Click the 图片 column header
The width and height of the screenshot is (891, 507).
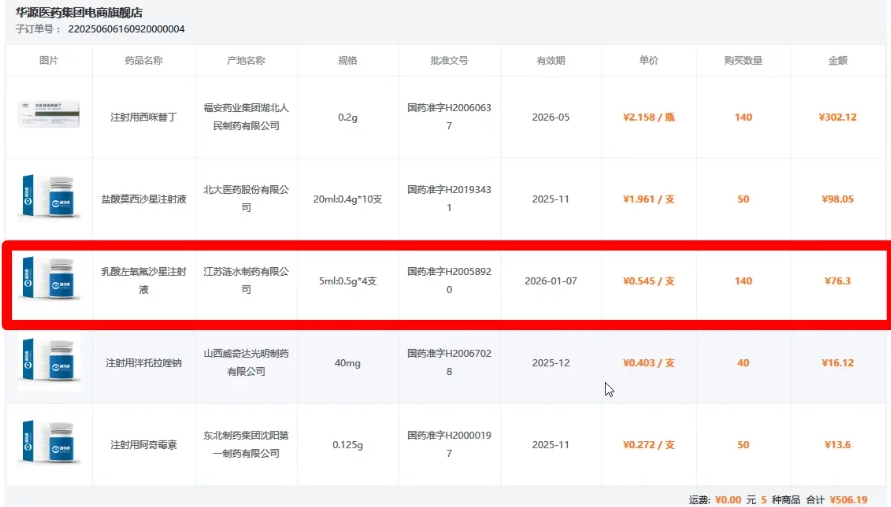[x=49, y=60]
